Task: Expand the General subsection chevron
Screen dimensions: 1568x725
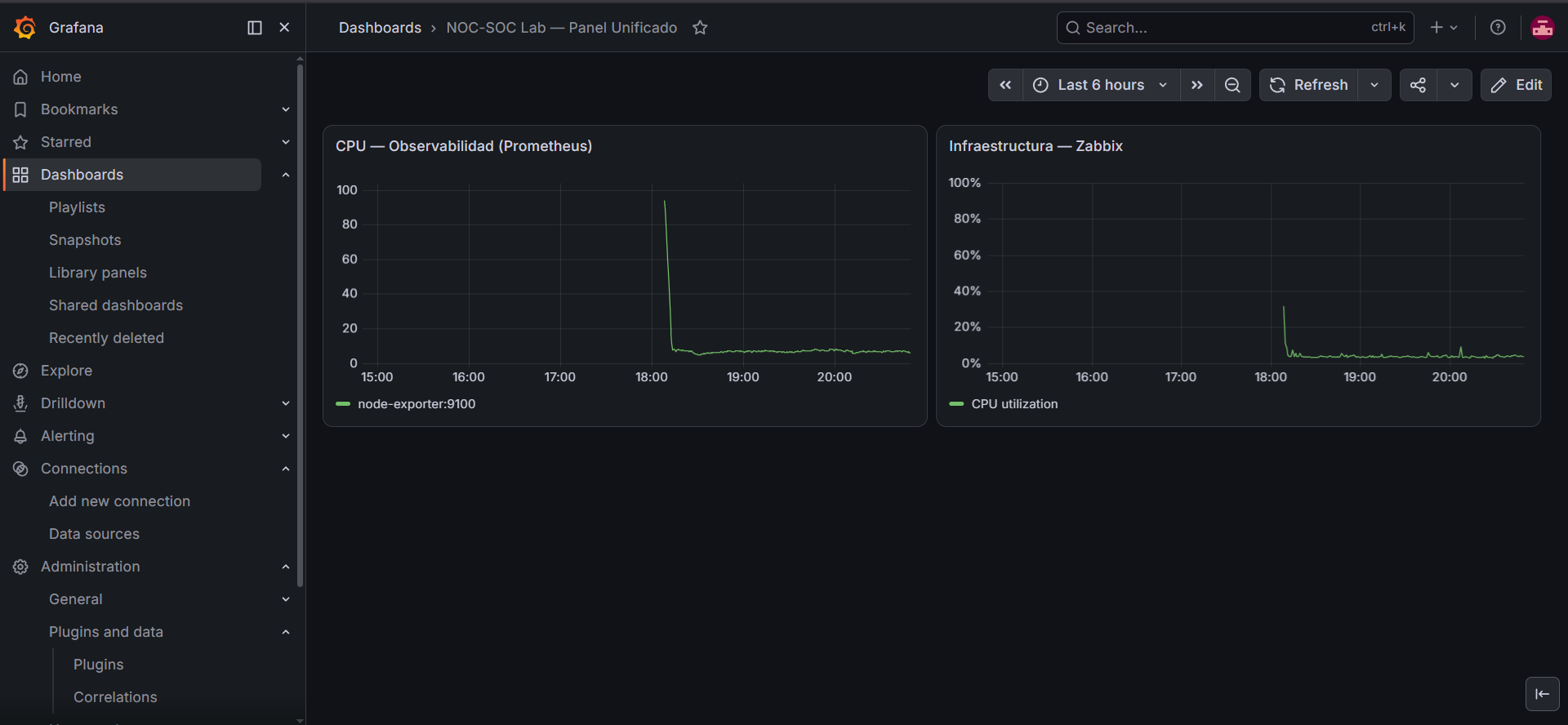Action: [286, 599]
